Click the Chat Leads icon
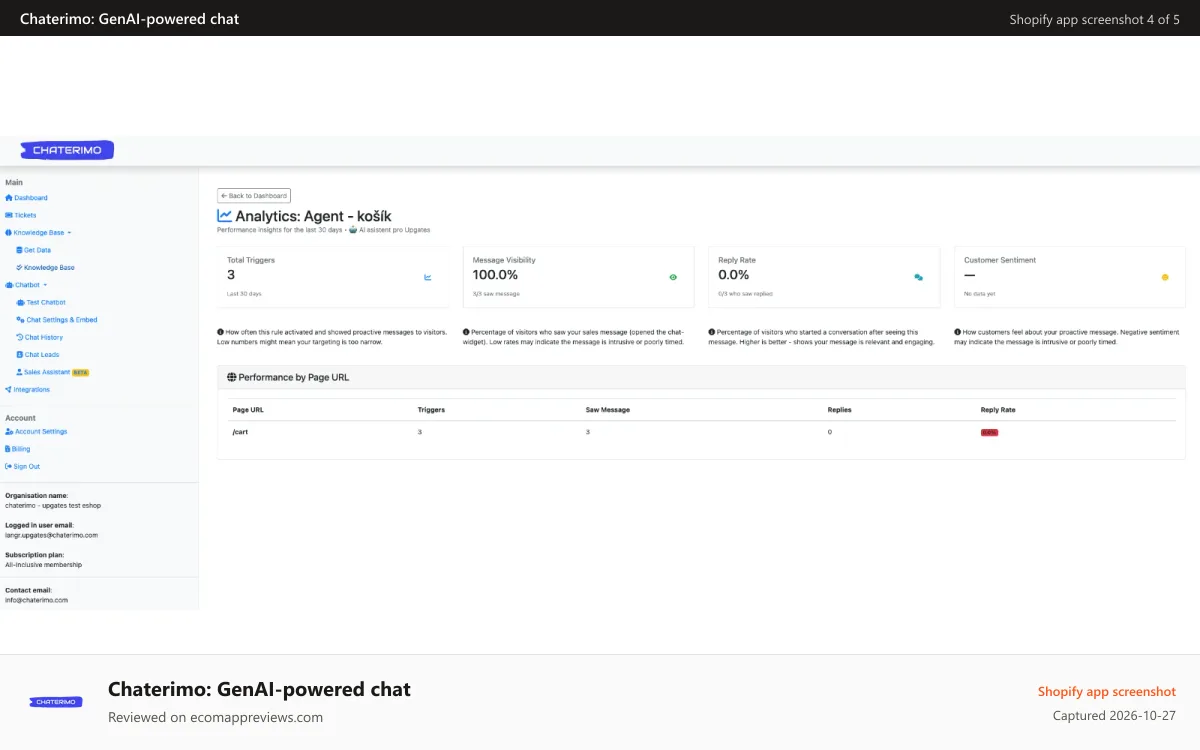Screen dimensions: 1200x750 point(20,355)
